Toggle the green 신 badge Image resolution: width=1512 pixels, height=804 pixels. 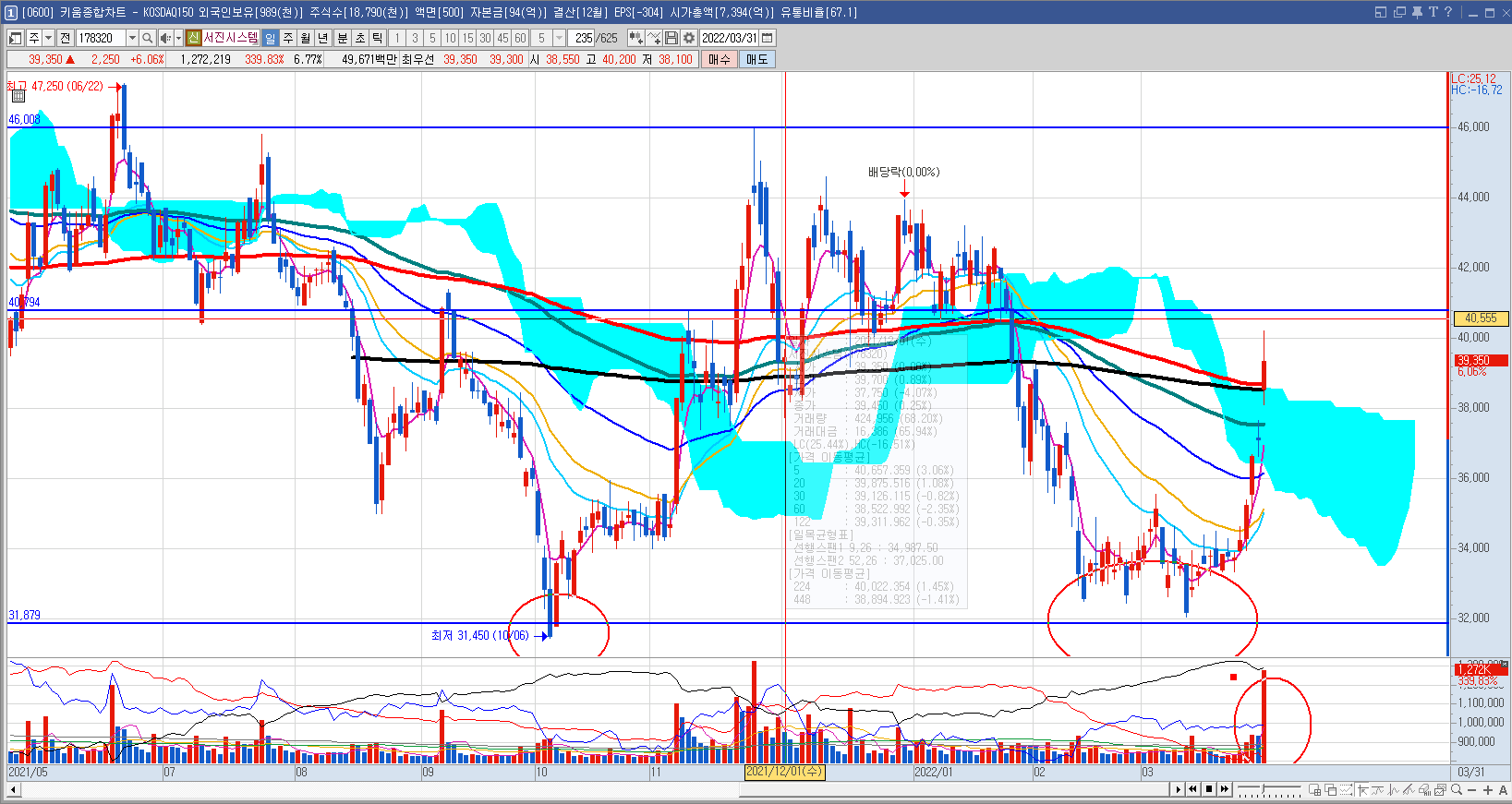(193, 38)
